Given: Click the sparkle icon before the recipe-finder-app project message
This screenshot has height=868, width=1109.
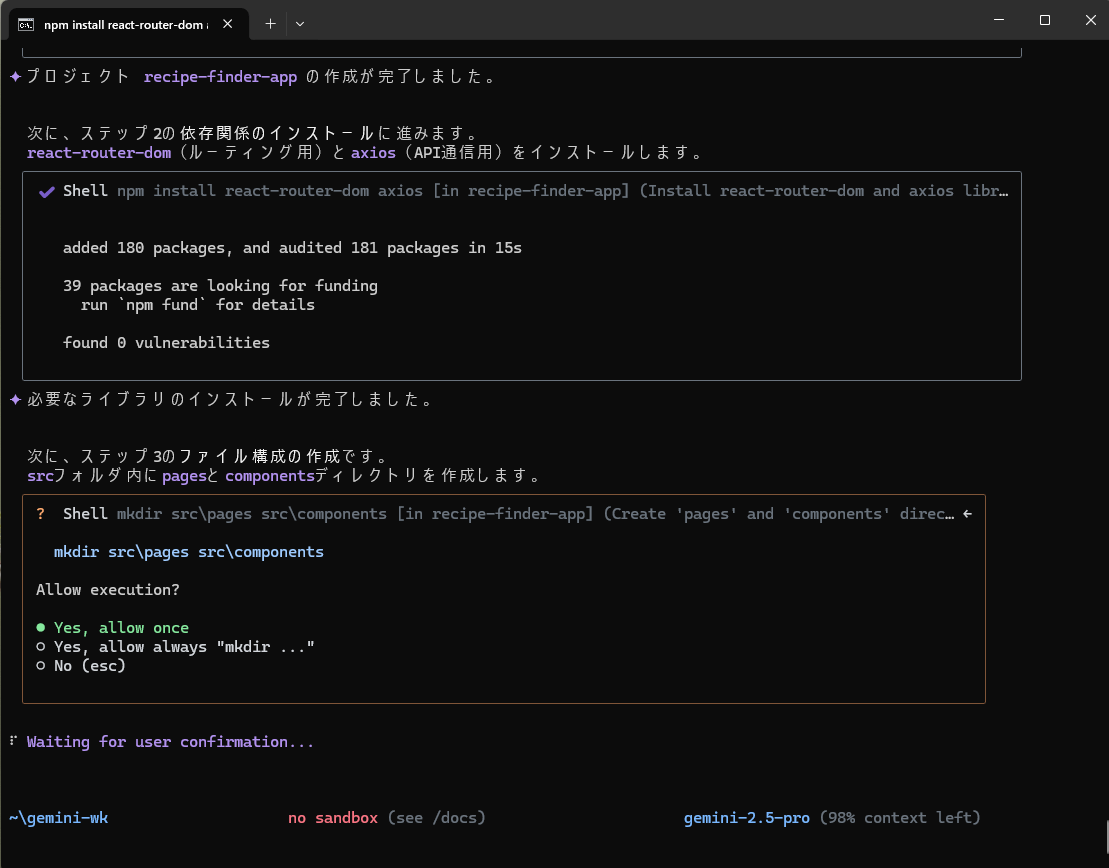Looking at the screenshot, I should pos(15,77).
